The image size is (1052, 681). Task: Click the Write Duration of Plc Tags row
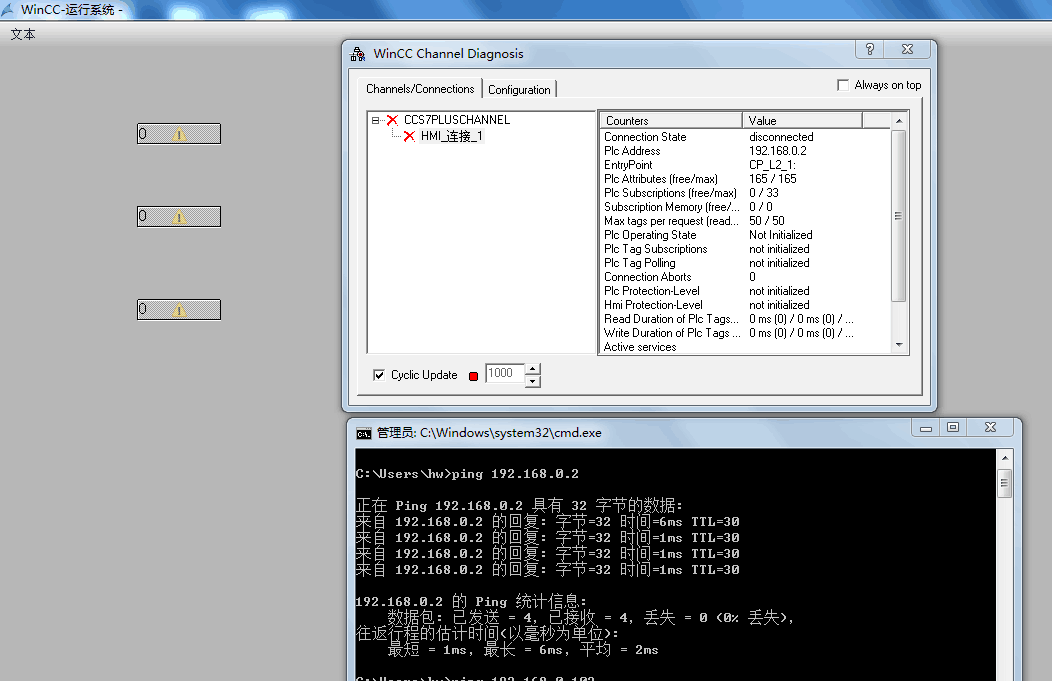click(745, 333)
